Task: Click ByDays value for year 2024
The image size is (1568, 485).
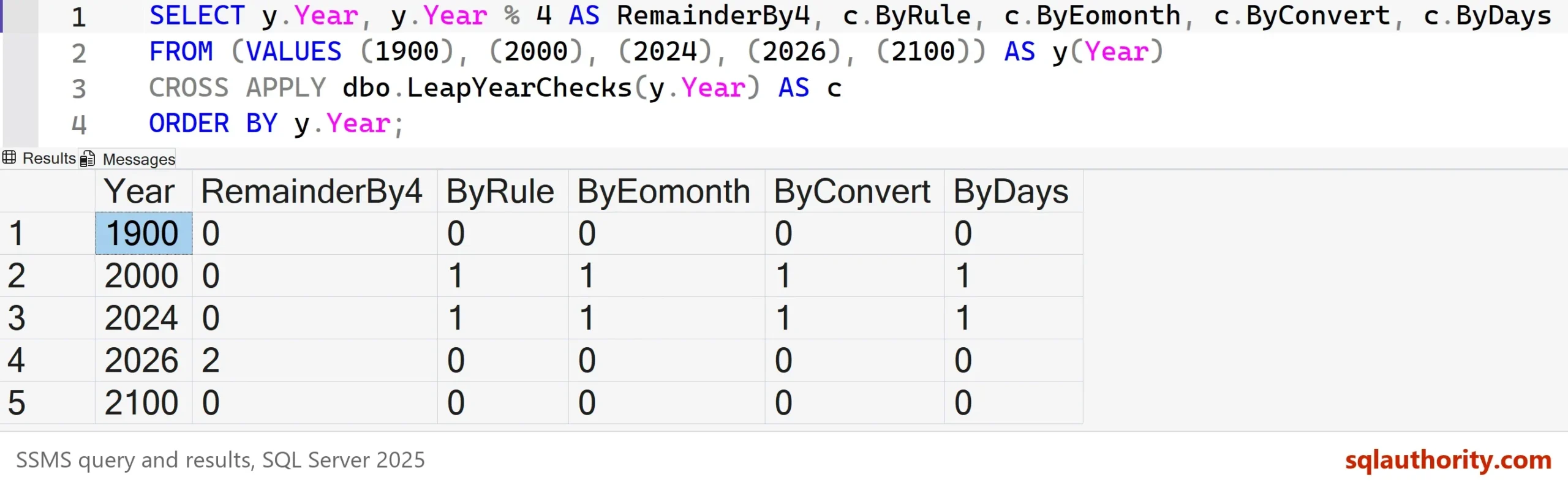Action: pos(1014,318)
